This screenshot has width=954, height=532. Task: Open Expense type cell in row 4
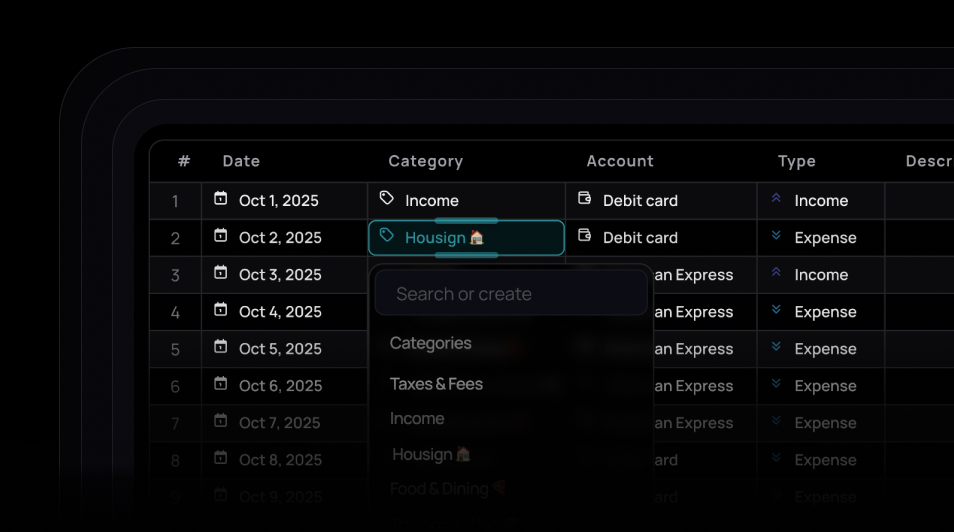coord(820,312)
